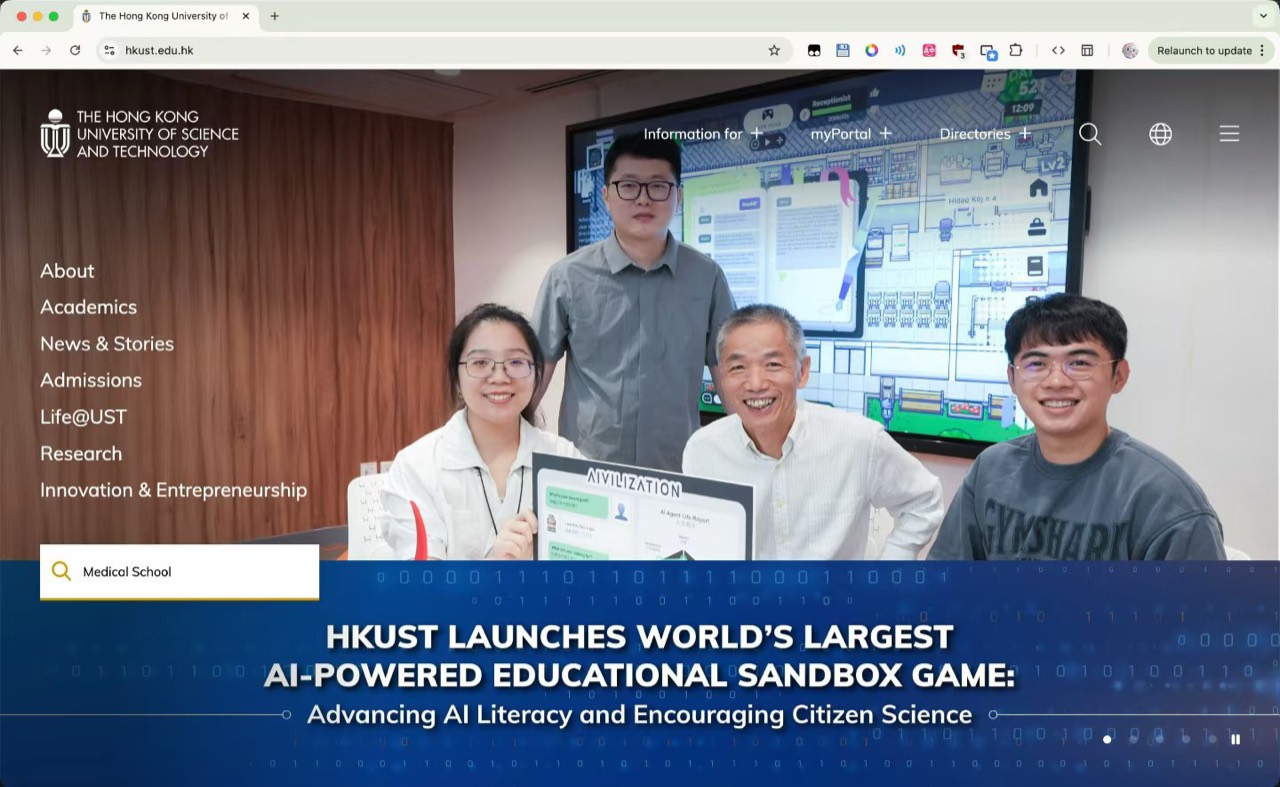Open the hamburger menu icon
The height and width of the screenshot is (787, 1280).
[x=1229, y=134]
